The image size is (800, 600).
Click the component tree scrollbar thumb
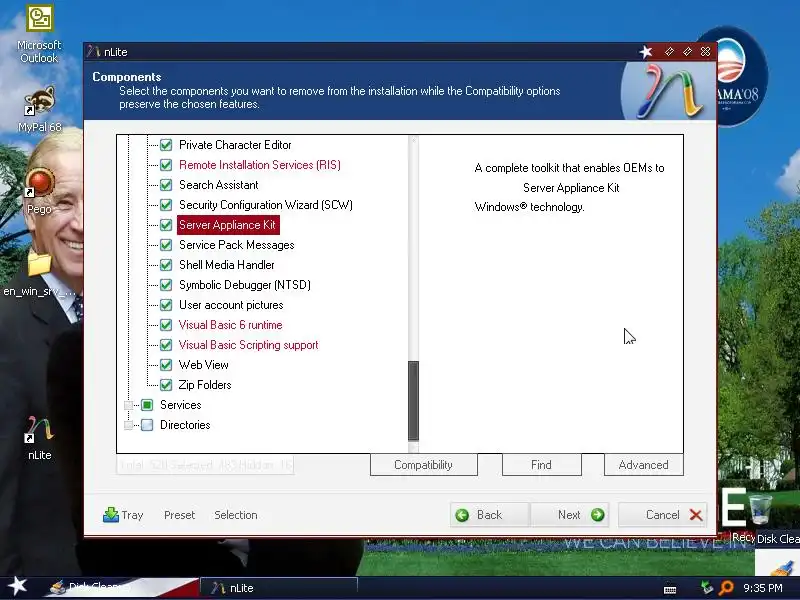click(x=413, y=400)
